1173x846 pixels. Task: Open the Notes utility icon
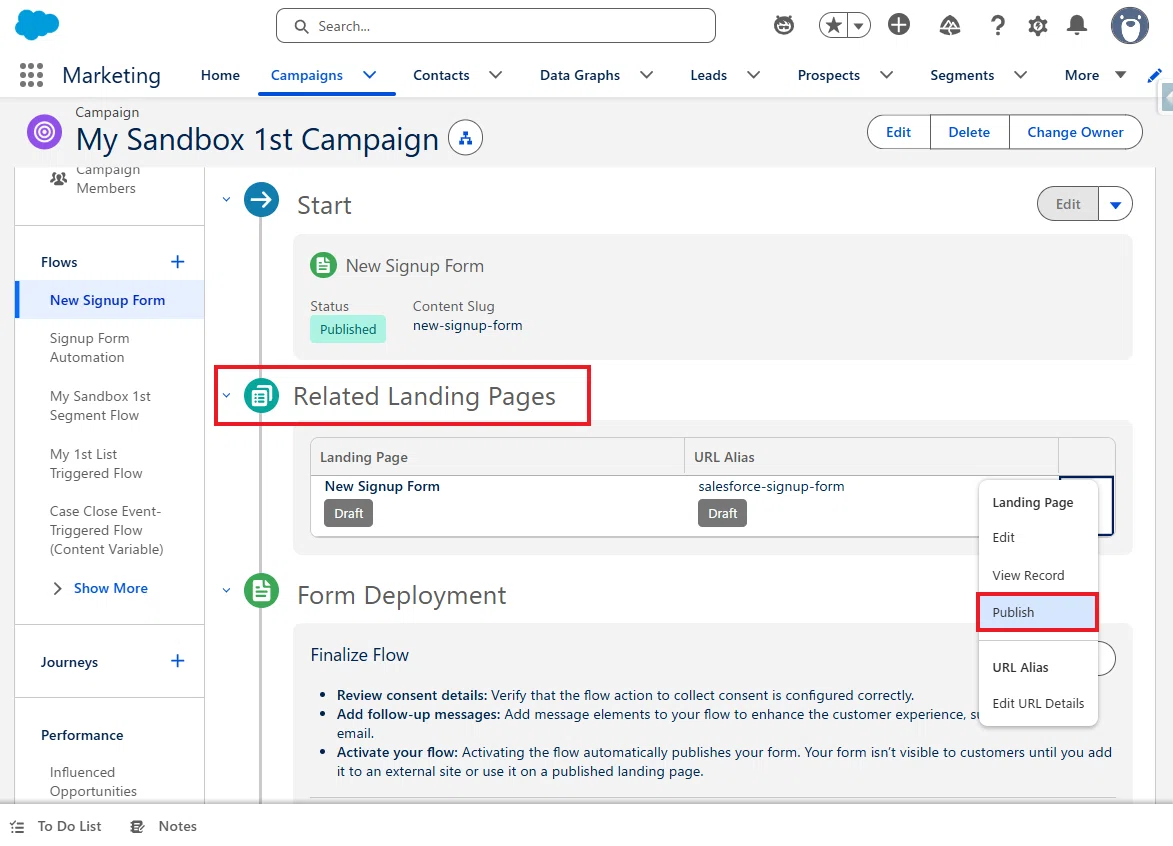coord(138,827)
